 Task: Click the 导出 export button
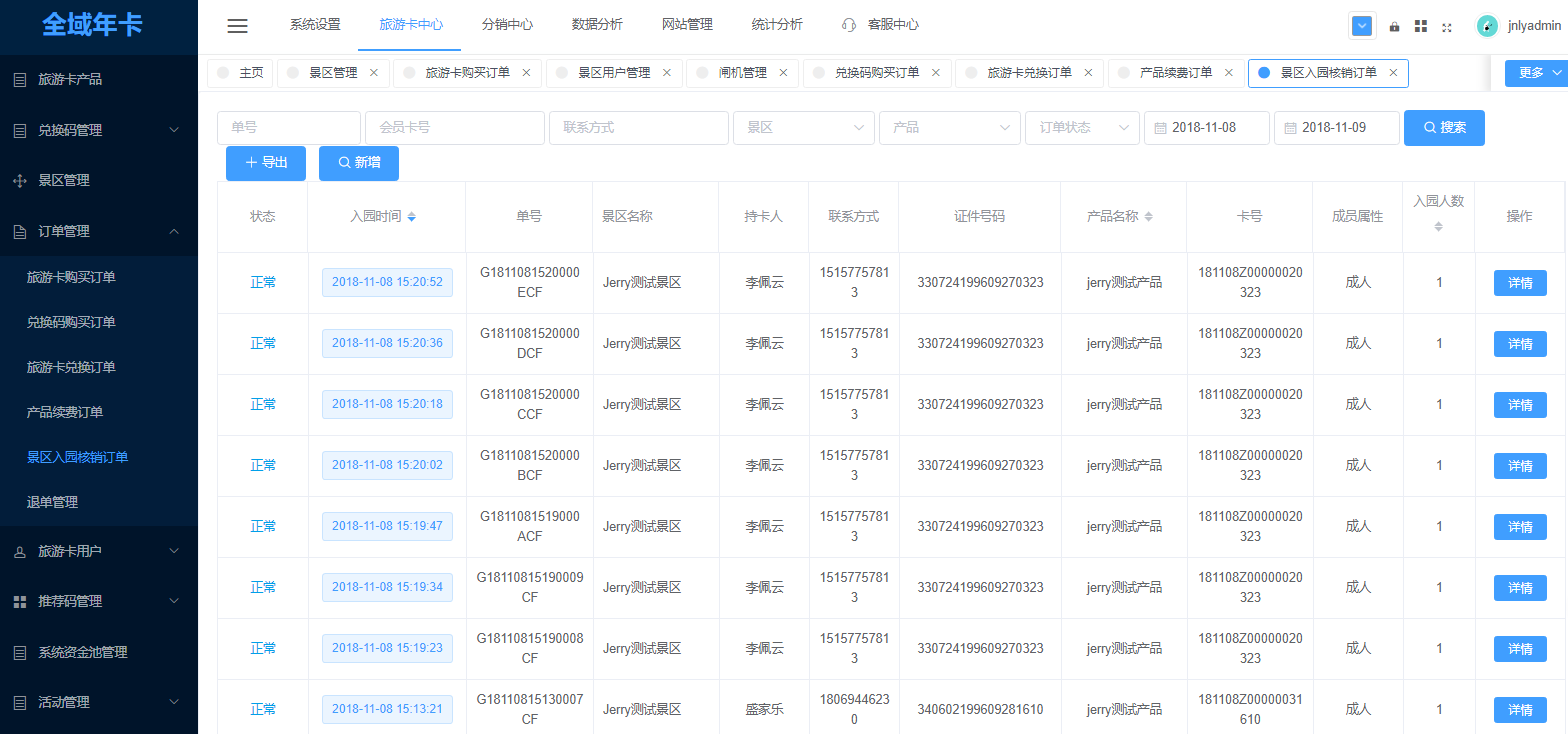click(x=266, y=163)
